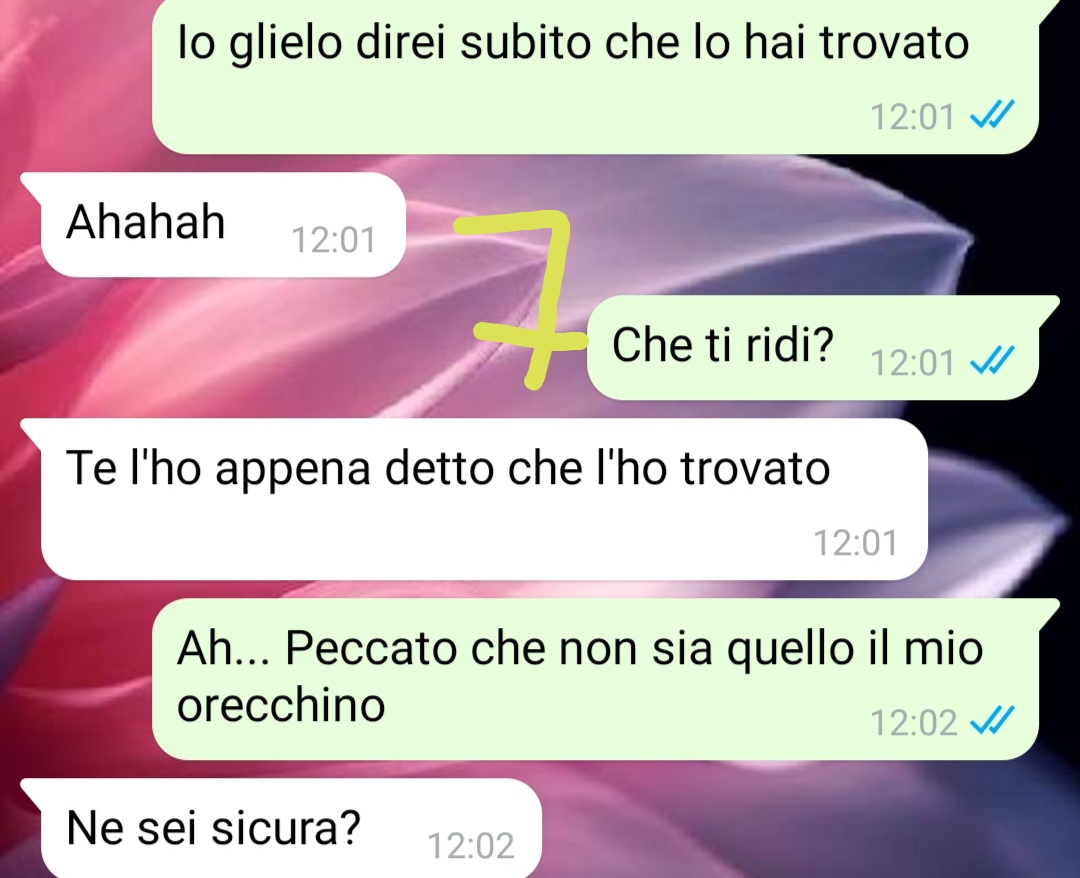Click the yellow hand-drawn number 7

523,297
